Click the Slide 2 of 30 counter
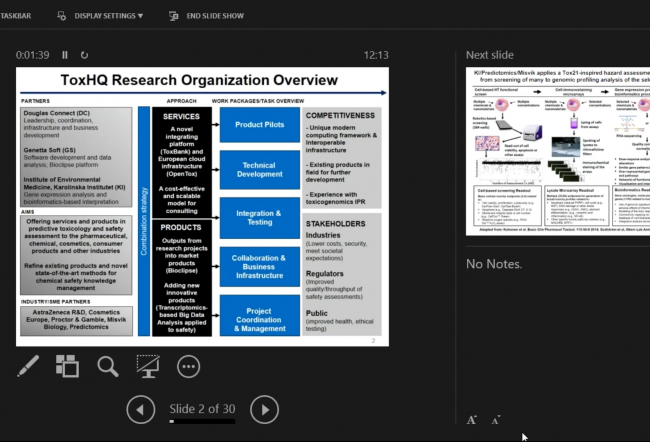 click(x=202, y=409)
